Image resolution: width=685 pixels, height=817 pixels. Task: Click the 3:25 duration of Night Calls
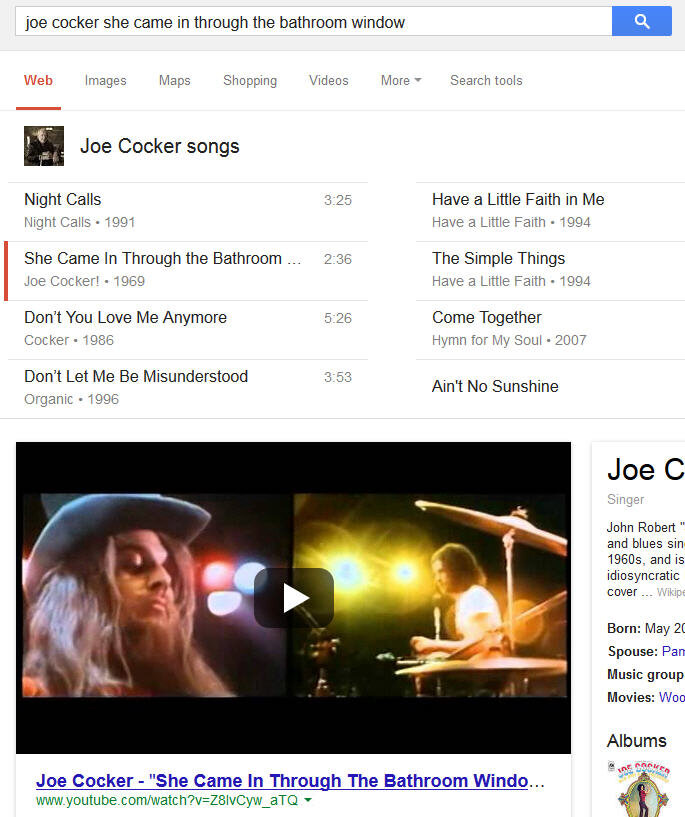(338, 200)
